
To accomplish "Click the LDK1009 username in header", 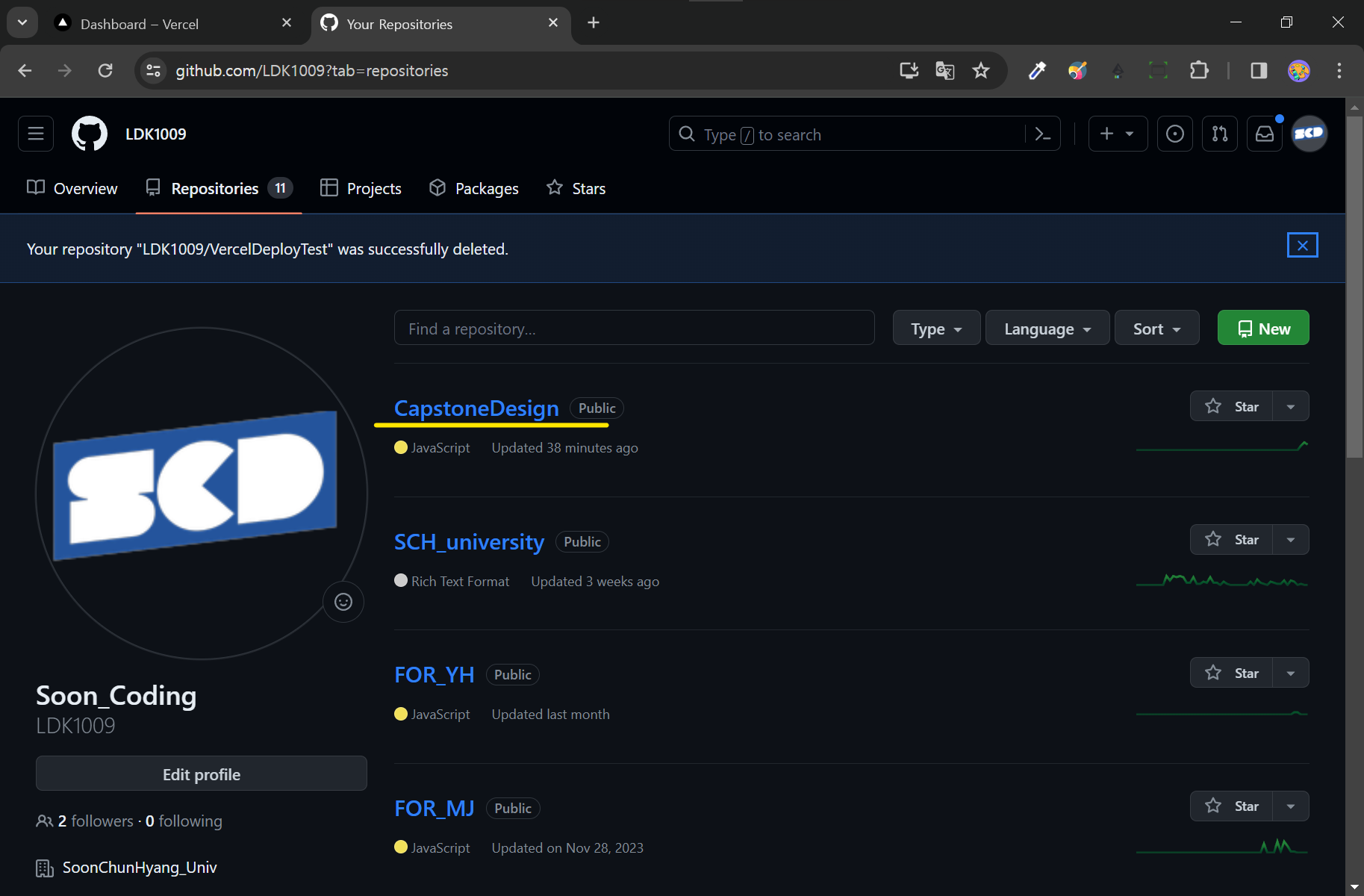I will 155,134.
